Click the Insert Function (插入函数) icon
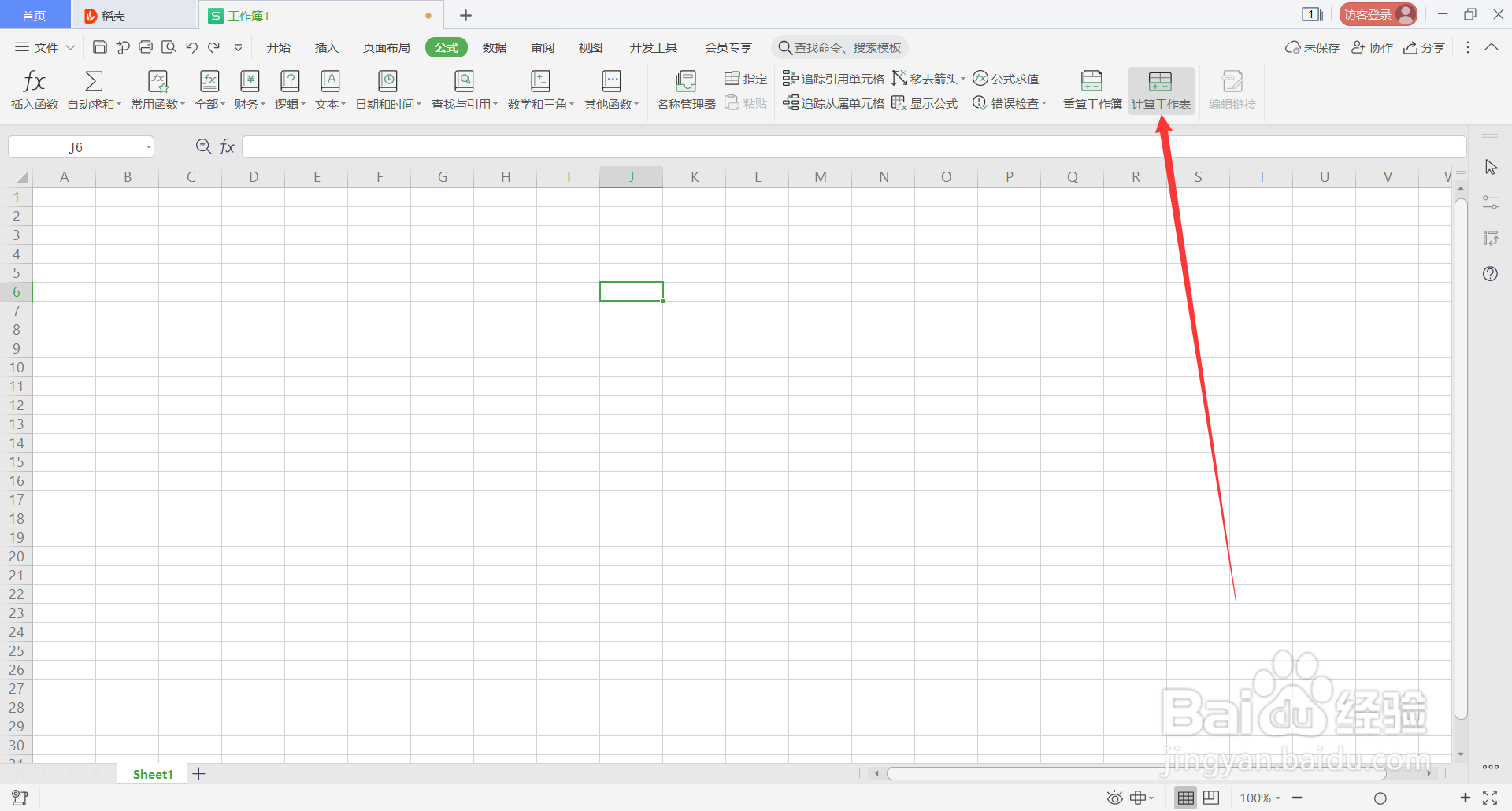Screen dimensions: 1512x811 tap(34, 81)
